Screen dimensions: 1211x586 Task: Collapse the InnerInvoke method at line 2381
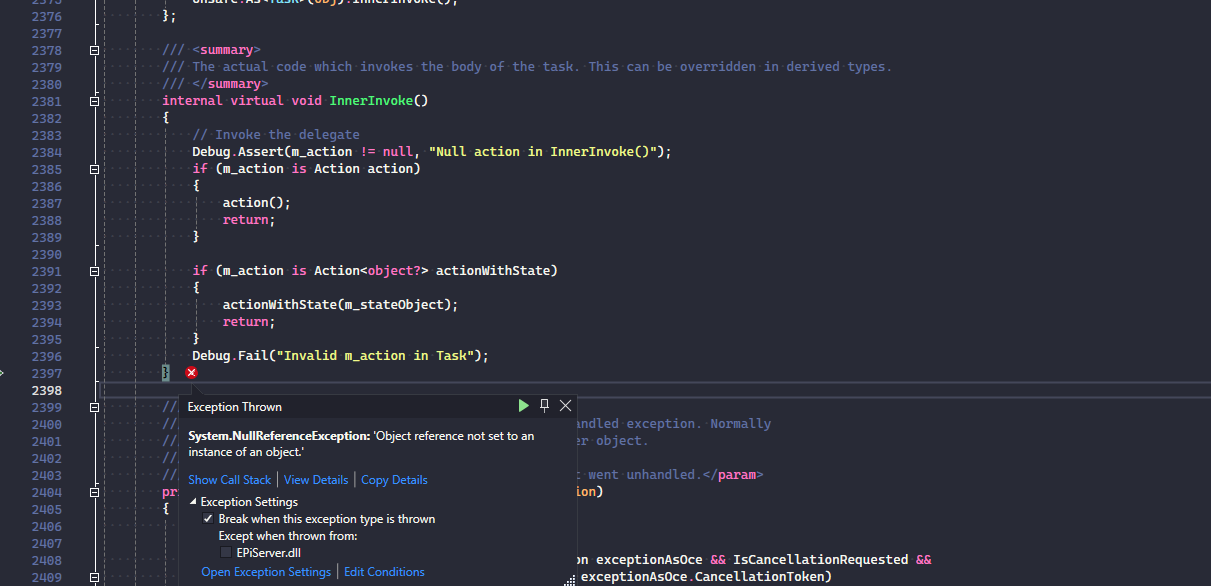click(95, 101)
